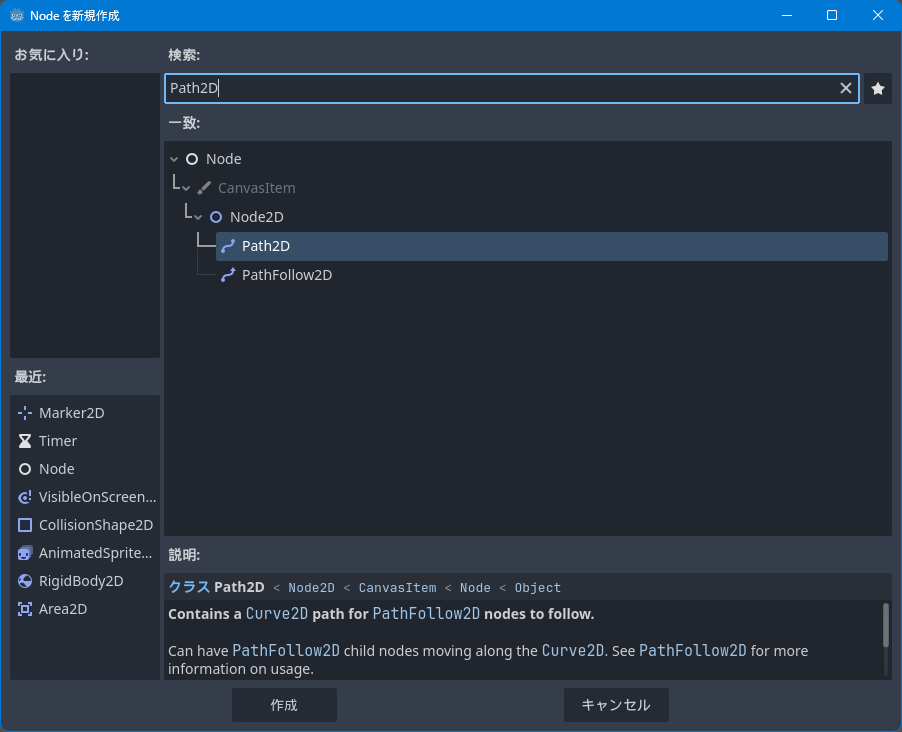Viewport: 902px width, 732px height.
Task: Select the Path2D row in results
Action: click(x=552, y=246)
